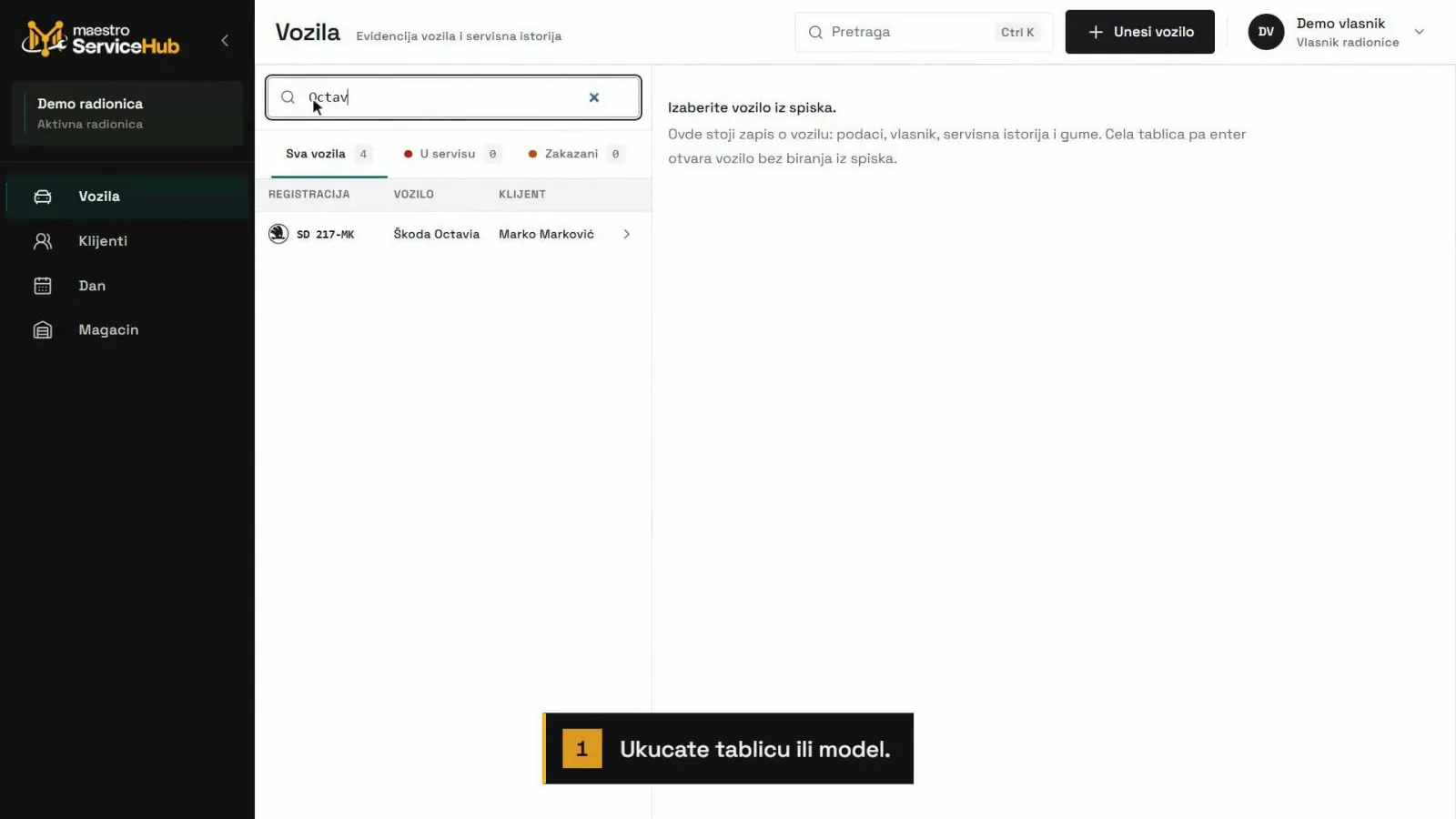This screenshot has height=819, width=1456.
Task: Open SD 217-MK row with its chevron
Action: [x=626, y=234]
